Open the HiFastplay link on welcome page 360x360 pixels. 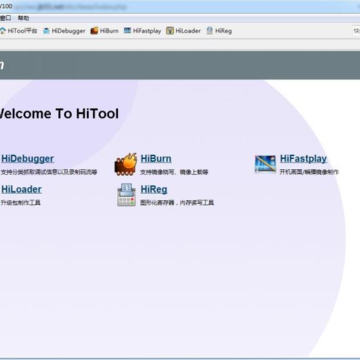point(303,159)
